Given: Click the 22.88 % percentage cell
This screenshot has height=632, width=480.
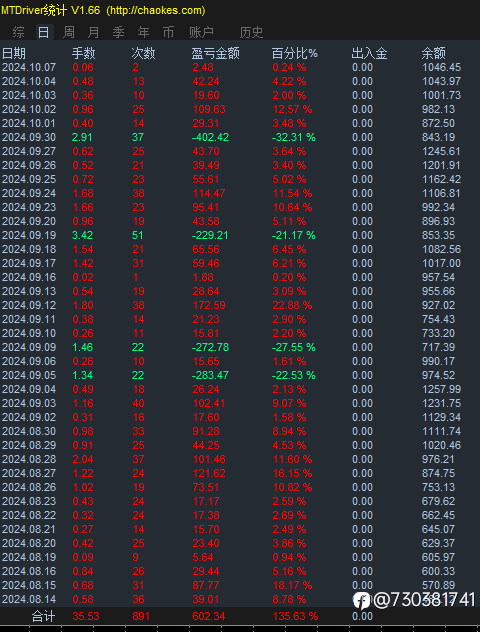Looking at the screenshot, I should pos(292,305).
